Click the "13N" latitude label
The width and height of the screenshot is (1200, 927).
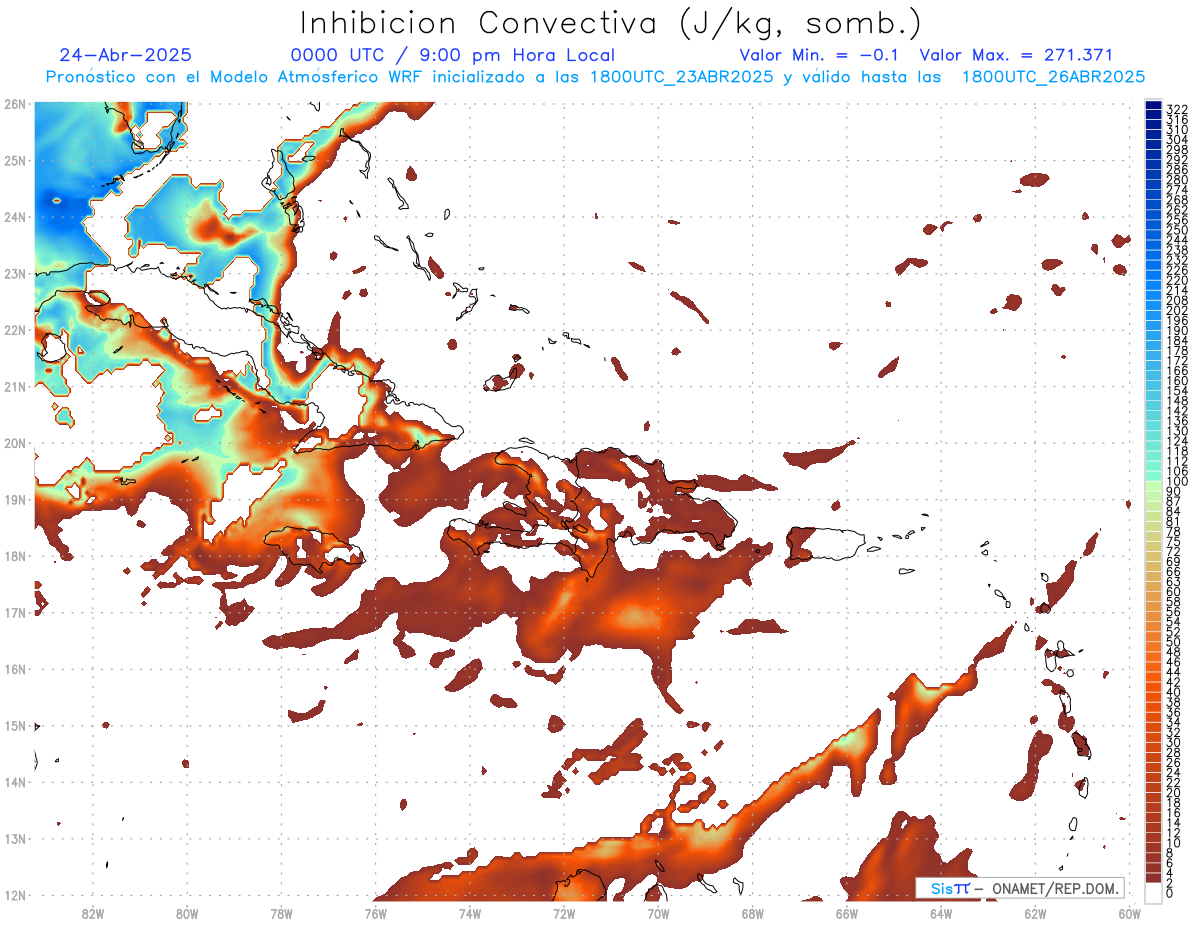[15, 838]
